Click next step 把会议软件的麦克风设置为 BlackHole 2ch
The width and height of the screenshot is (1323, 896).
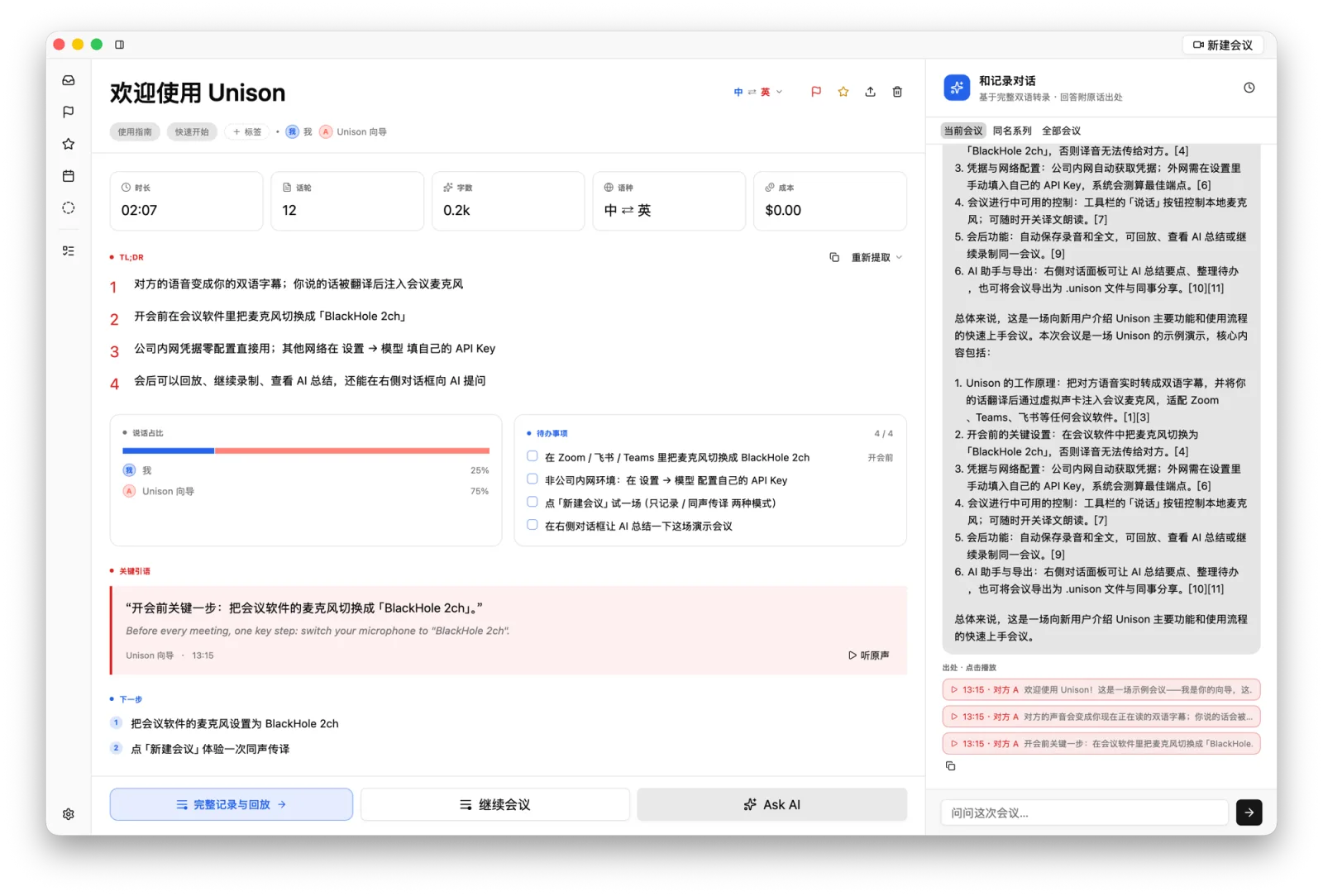(235, 723)
